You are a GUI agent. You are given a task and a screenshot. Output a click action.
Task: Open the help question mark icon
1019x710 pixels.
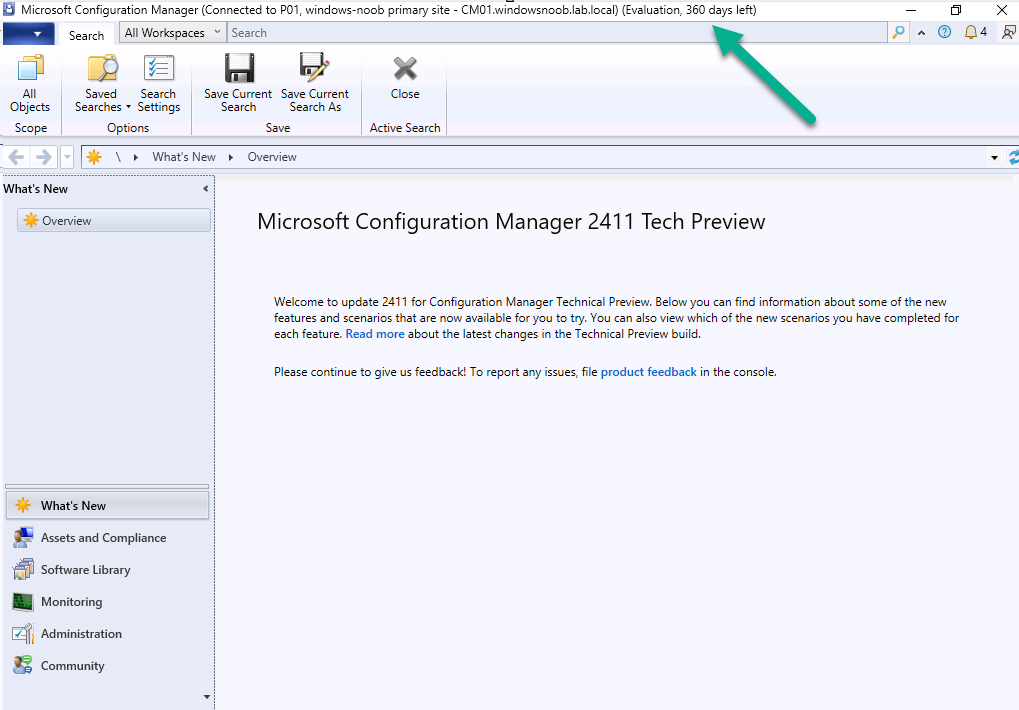pyautogui.click(x=944, y=32)
